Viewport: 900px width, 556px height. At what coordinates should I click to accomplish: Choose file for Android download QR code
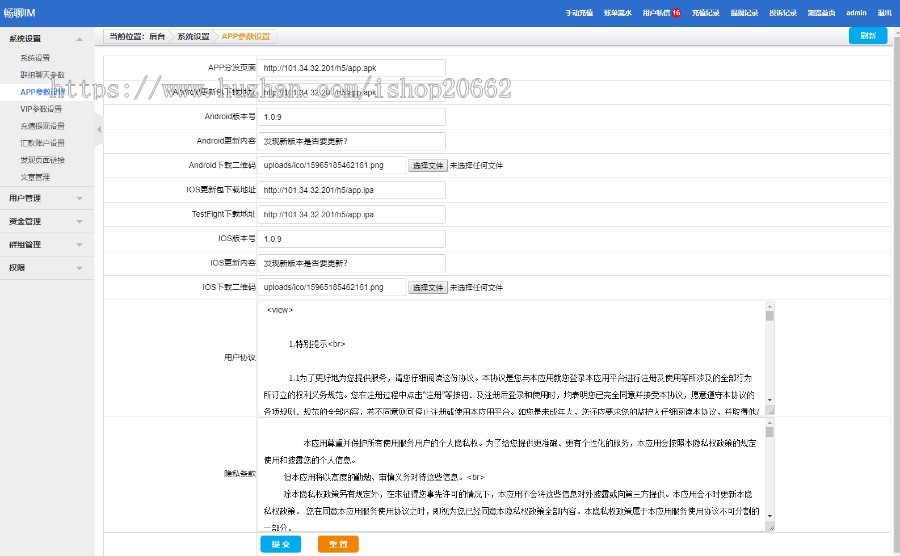(x=428, y=165)
